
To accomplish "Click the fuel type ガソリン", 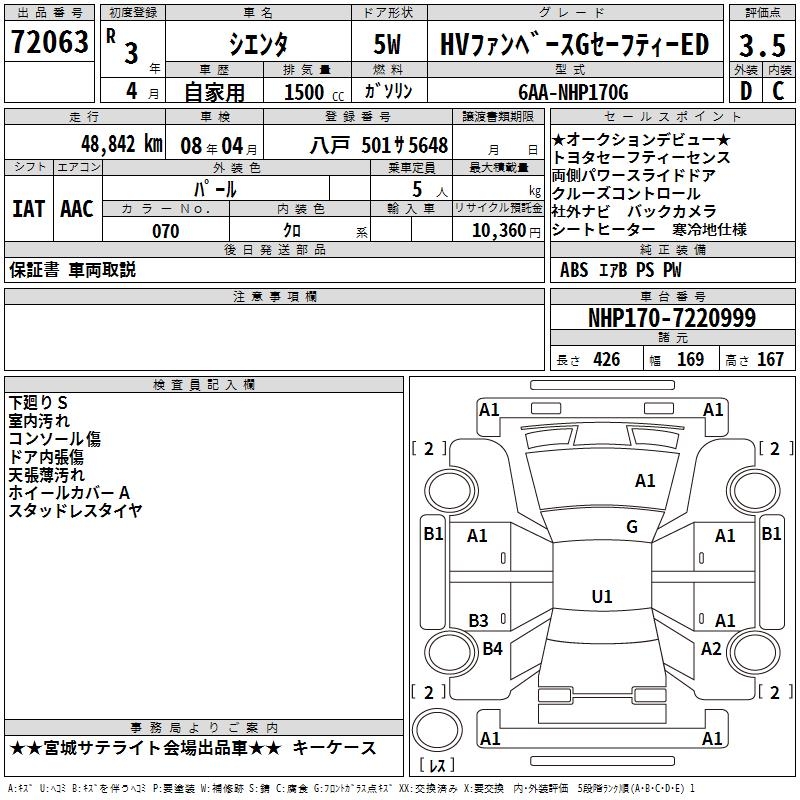I will tap(388, 91).
